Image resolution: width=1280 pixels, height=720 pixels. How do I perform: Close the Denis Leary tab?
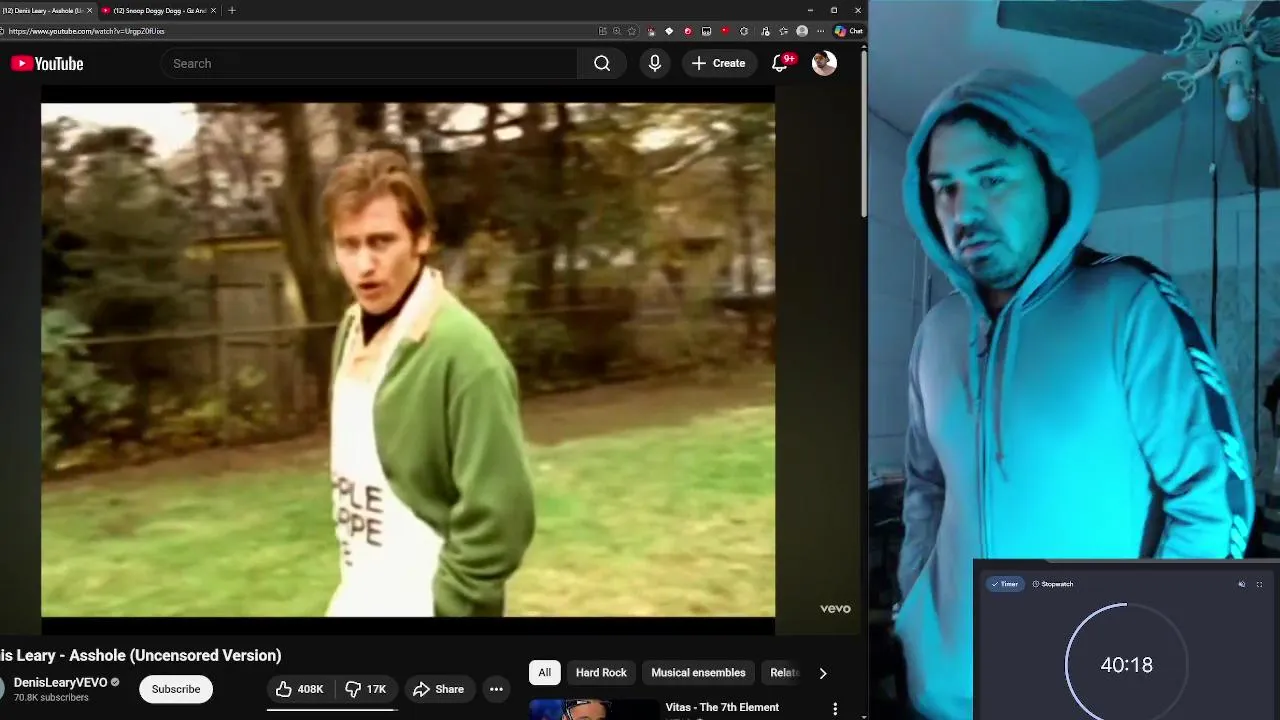(89, 10)
